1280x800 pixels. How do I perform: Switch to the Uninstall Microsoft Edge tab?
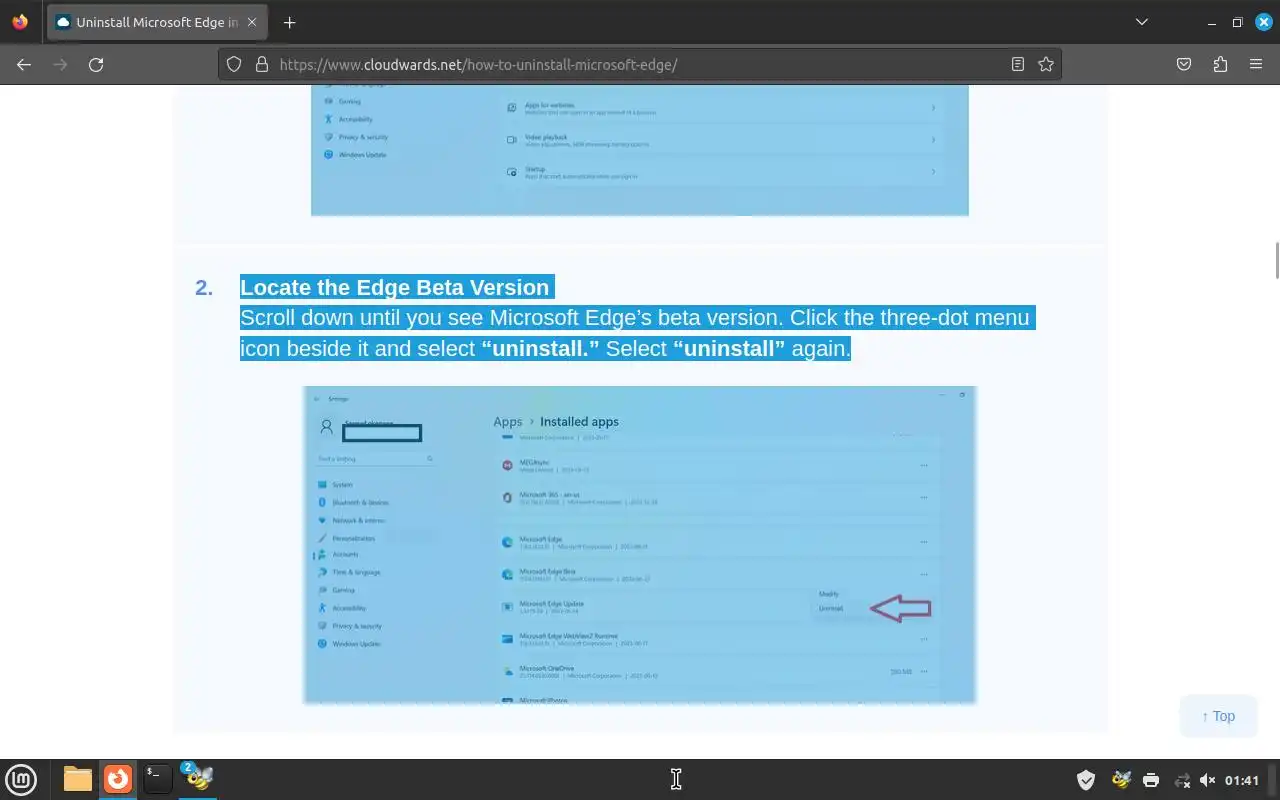coord(156,22)
